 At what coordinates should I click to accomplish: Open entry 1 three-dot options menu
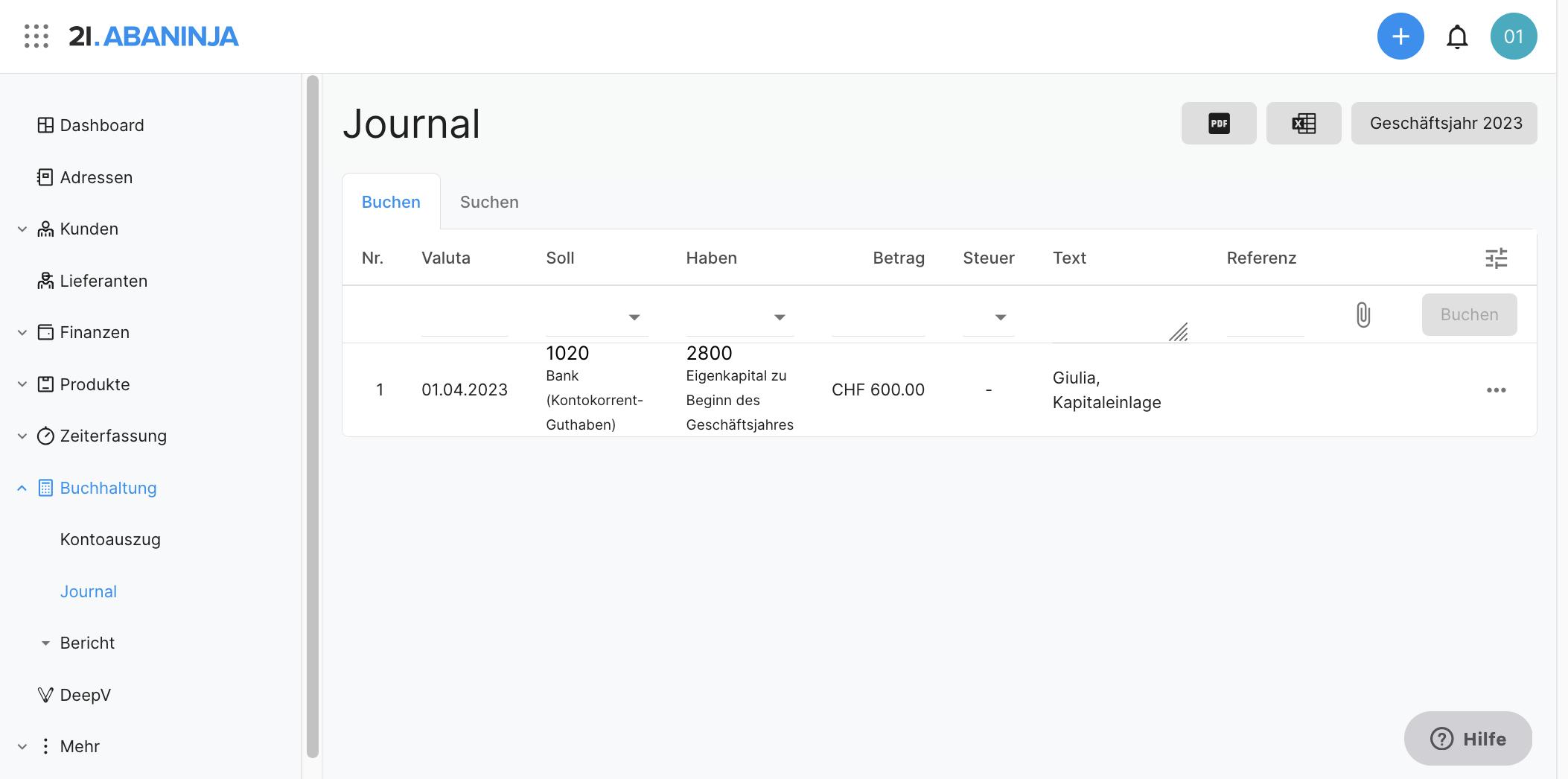point(1496,390)
